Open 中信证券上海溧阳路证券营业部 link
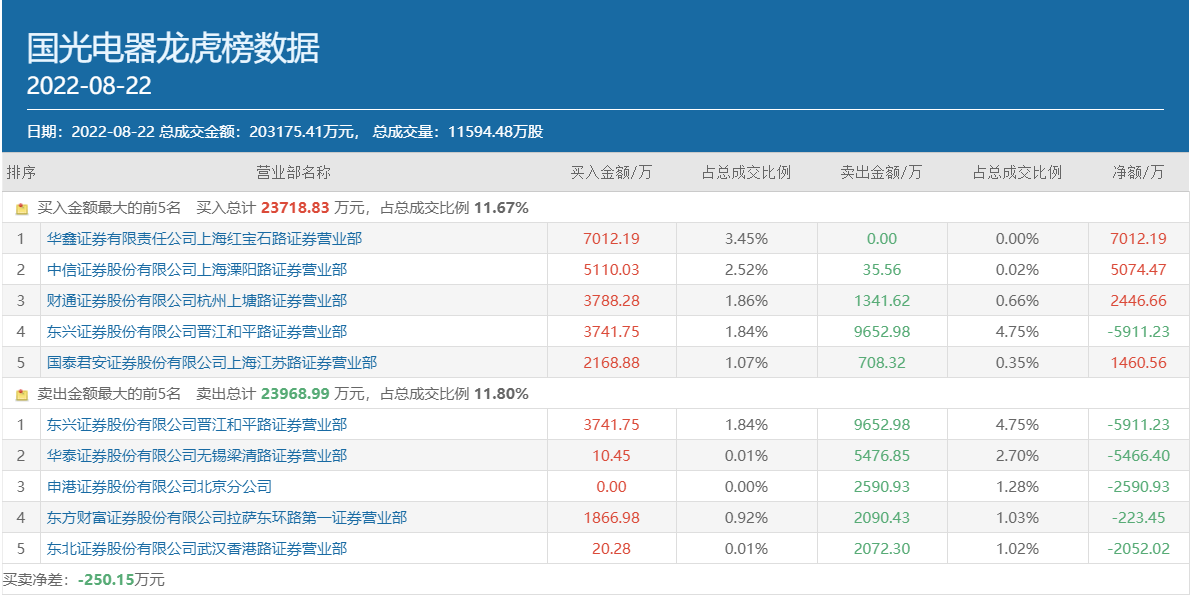The width and height of the screenshot is (1191, 595). 196,270
